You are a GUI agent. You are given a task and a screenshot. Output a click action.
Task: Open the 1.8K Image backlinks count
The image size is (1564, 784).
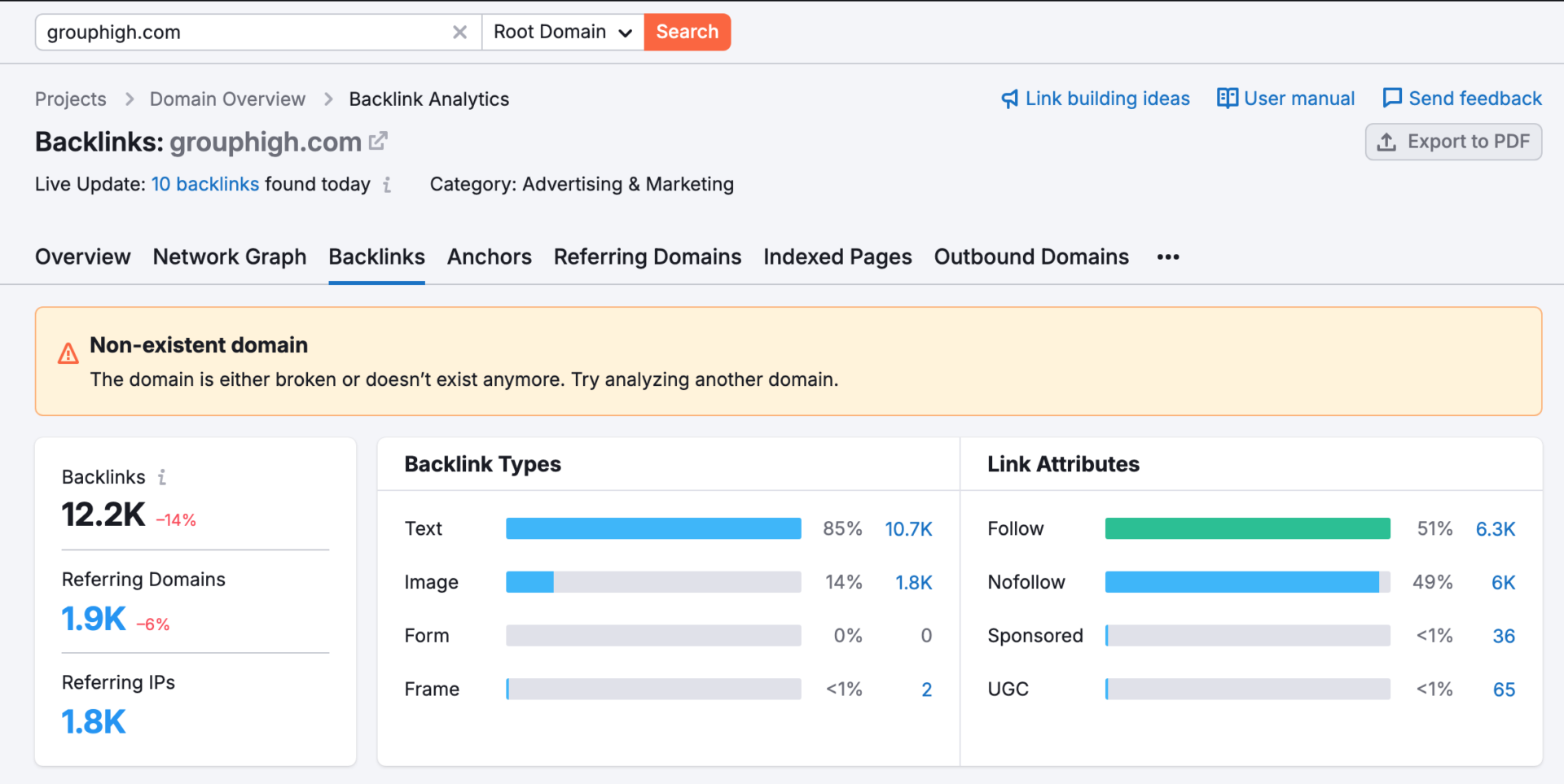(914, 583)
